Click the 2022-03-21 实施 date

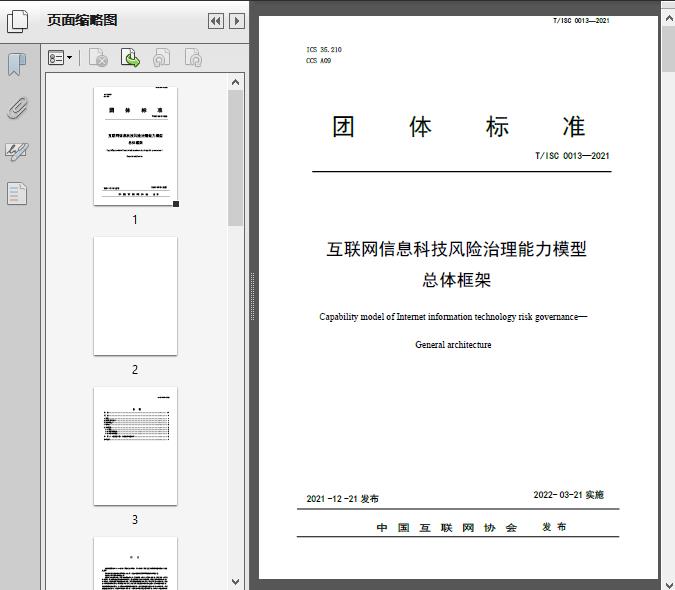pyautogui.click(x=569, y=495)
